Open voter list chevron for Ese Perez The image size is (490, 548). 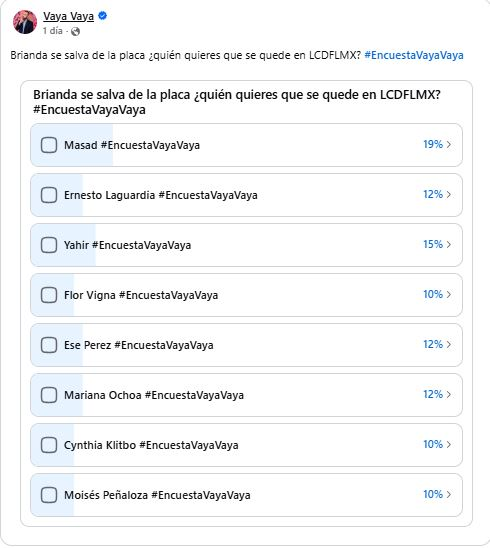(x=449, y=344)
